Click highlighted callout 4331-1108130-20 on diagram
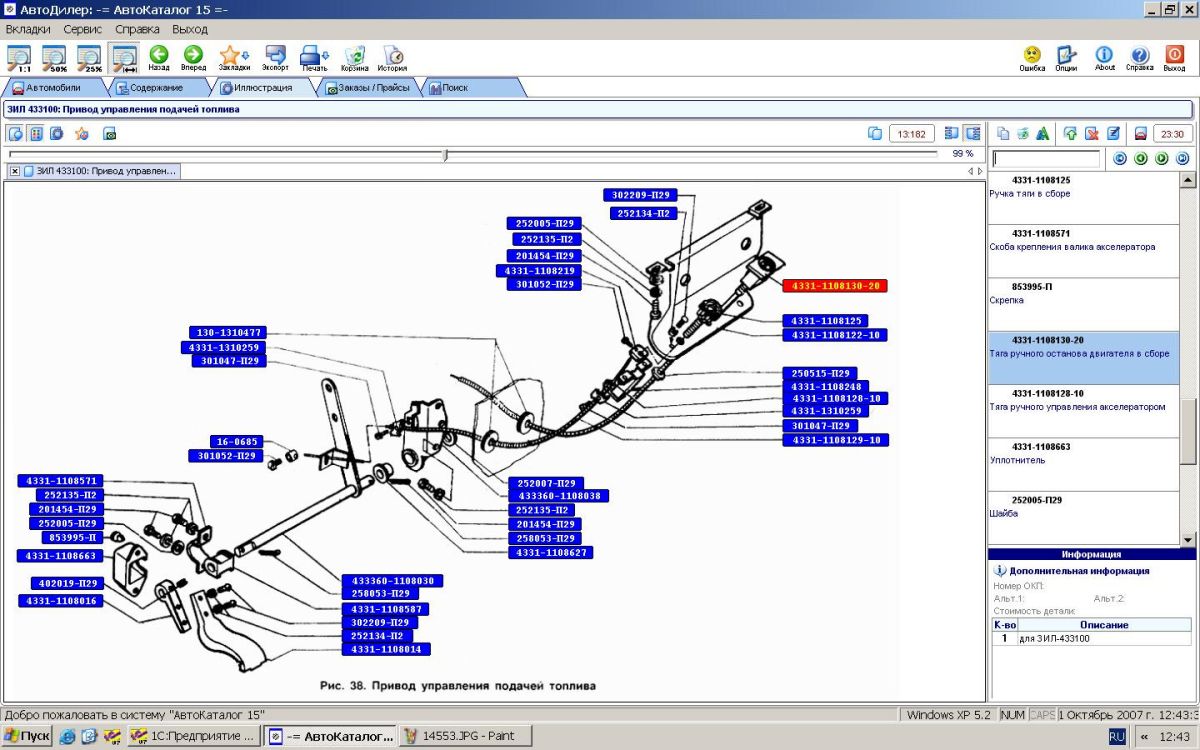The height and width of the screenshot is (750, 1200). [835, 286]
